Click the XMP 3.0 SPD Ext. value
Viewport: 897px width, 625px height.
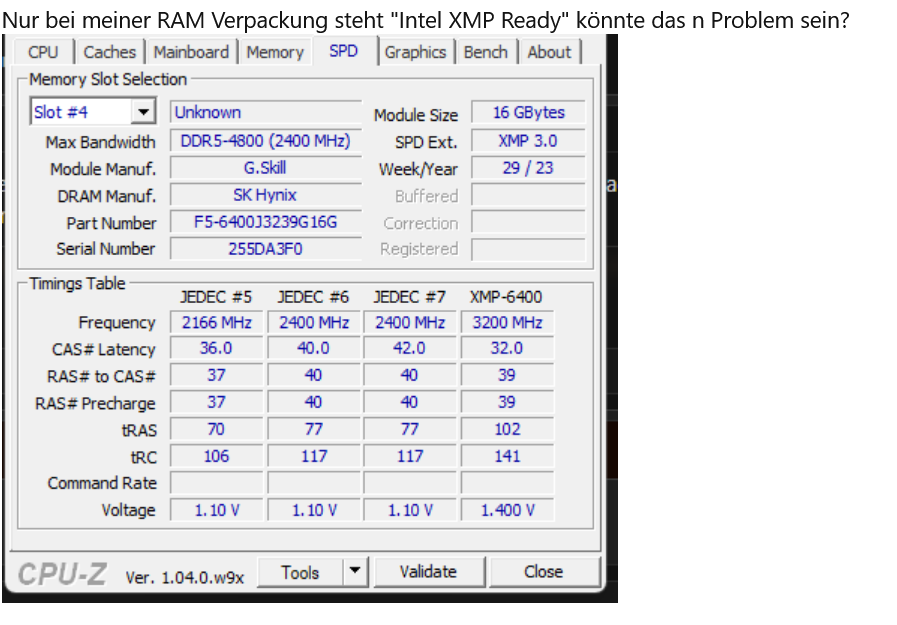[529, 141]
